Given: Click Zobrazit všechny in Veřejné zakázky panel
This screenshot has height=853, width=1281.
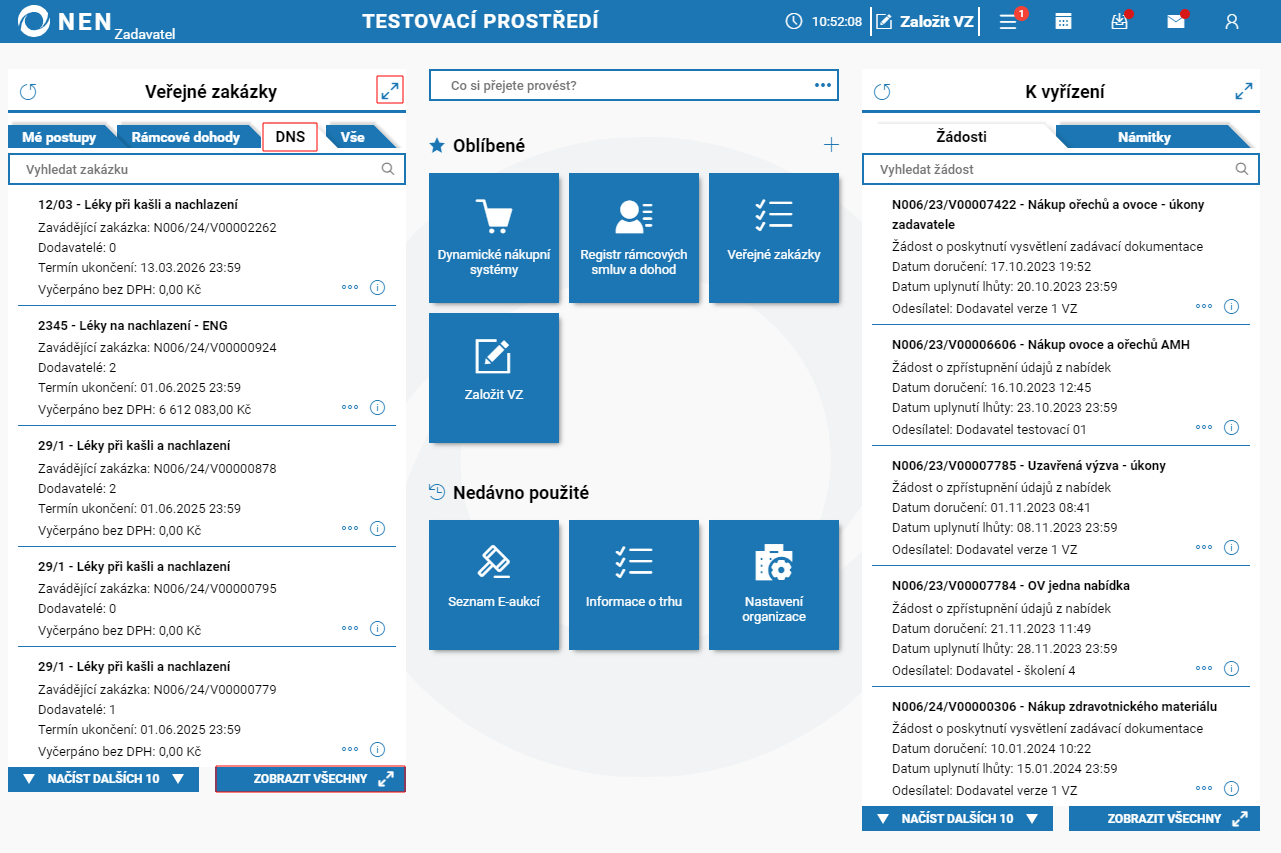Looking at the screenshot, I should [x=310, y=779].
